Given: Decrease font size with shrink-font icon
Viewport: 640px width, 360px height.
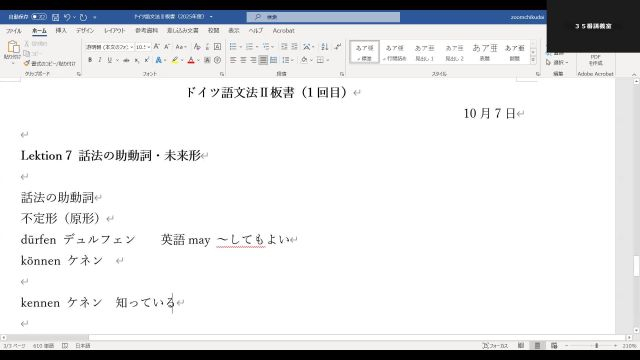Looking at the screenshot, I should point(167,47).
